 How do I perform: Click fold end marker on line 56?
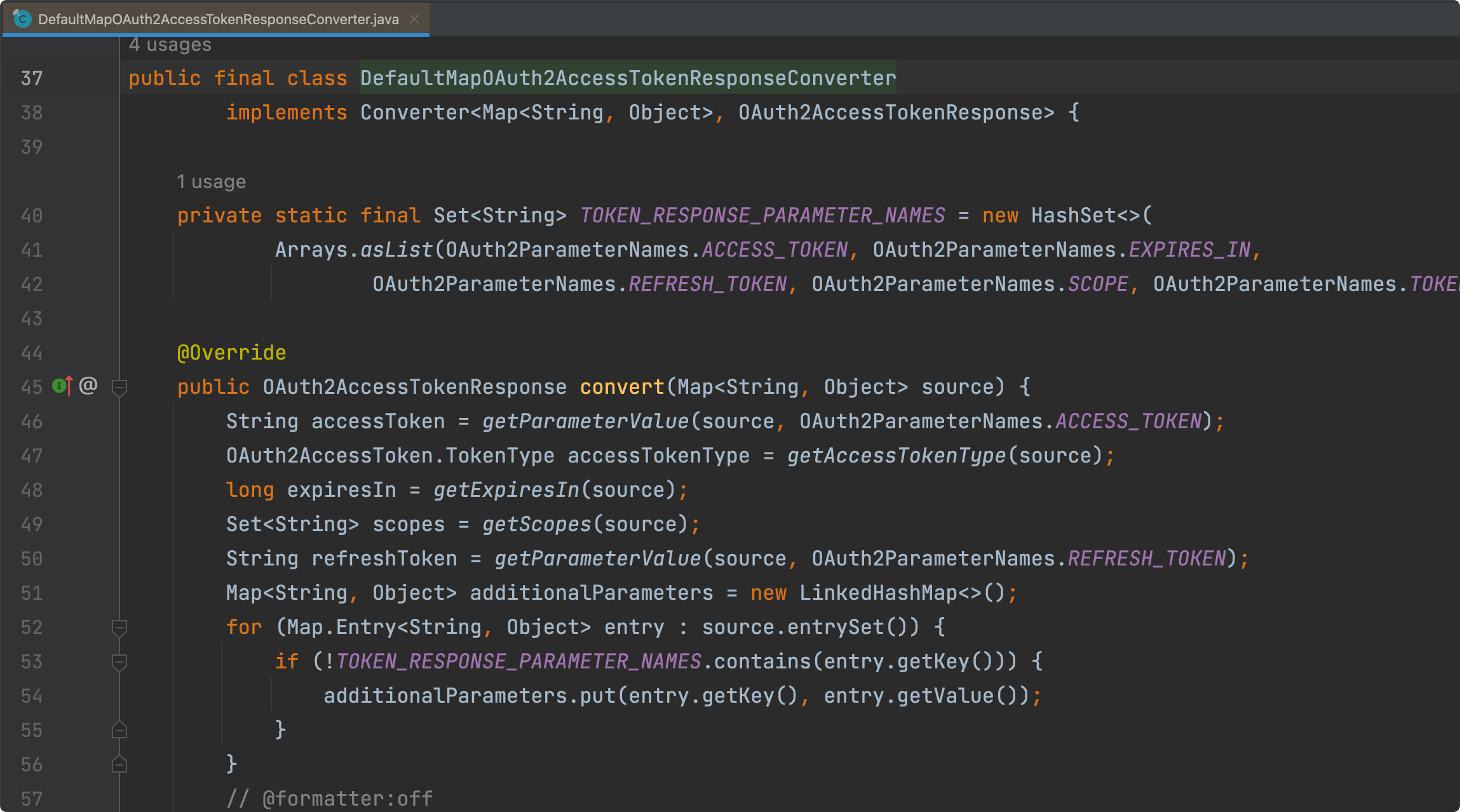pyautogui.click(x=119, y=764)
